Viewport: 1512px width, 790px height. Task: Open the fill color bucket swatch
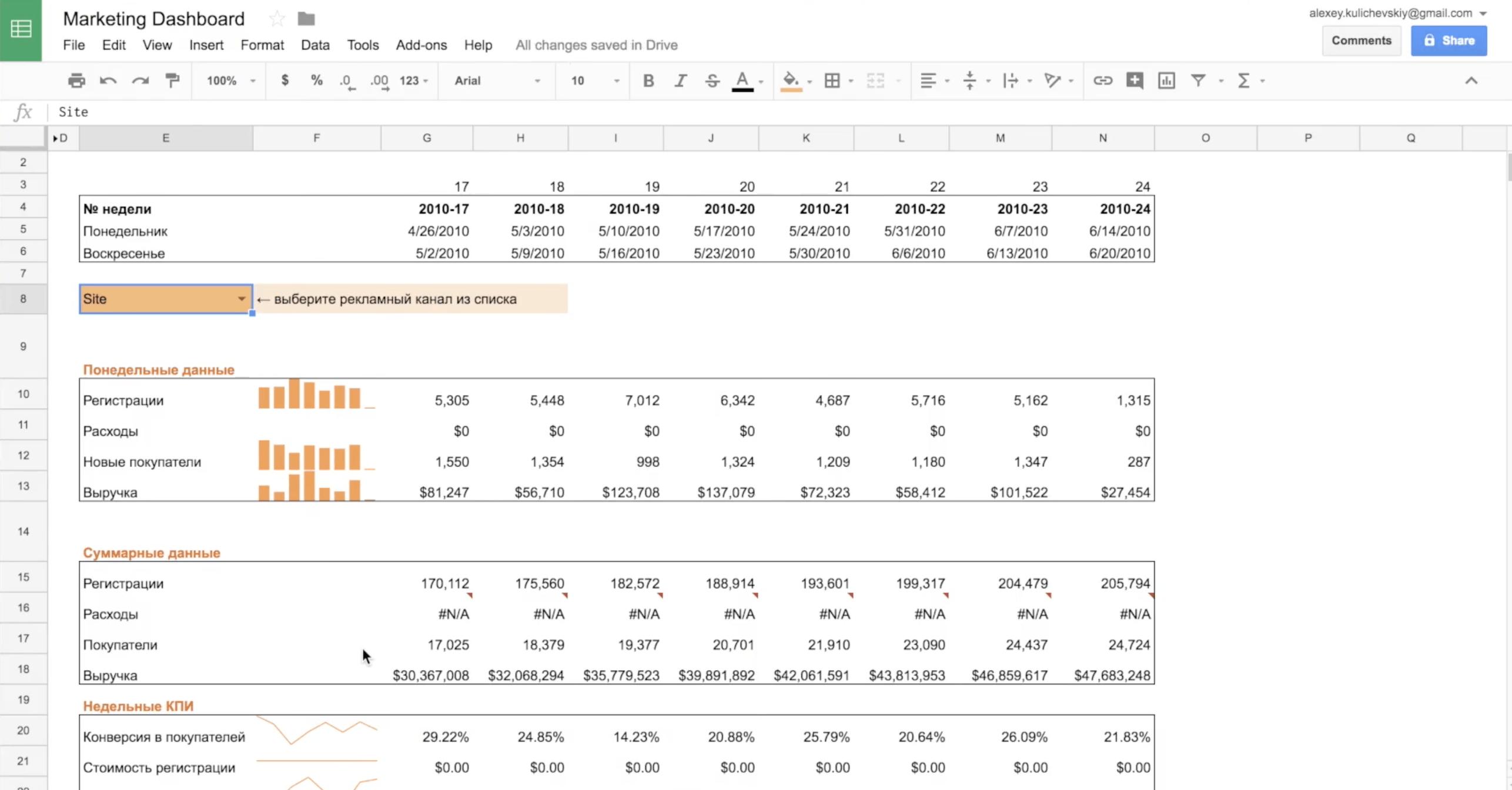coord(791,81)
